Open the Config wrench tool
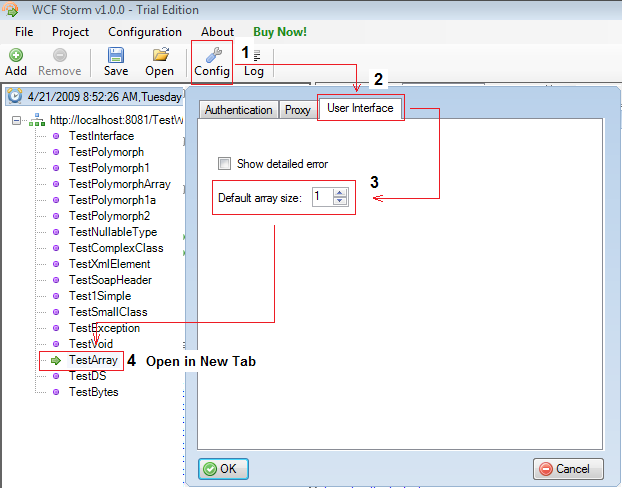The height and width of the screenshot is (488, 622). point(212,62)
